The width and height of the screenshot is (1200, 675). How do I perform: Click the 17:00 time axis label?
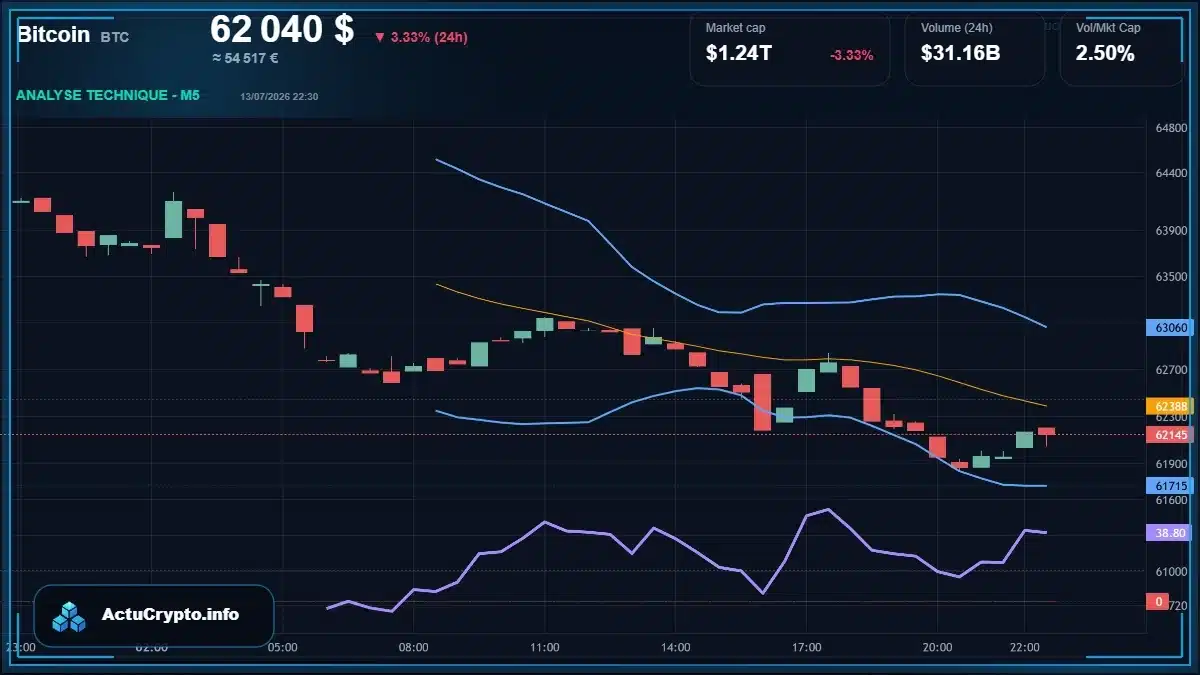click(807, 647)
